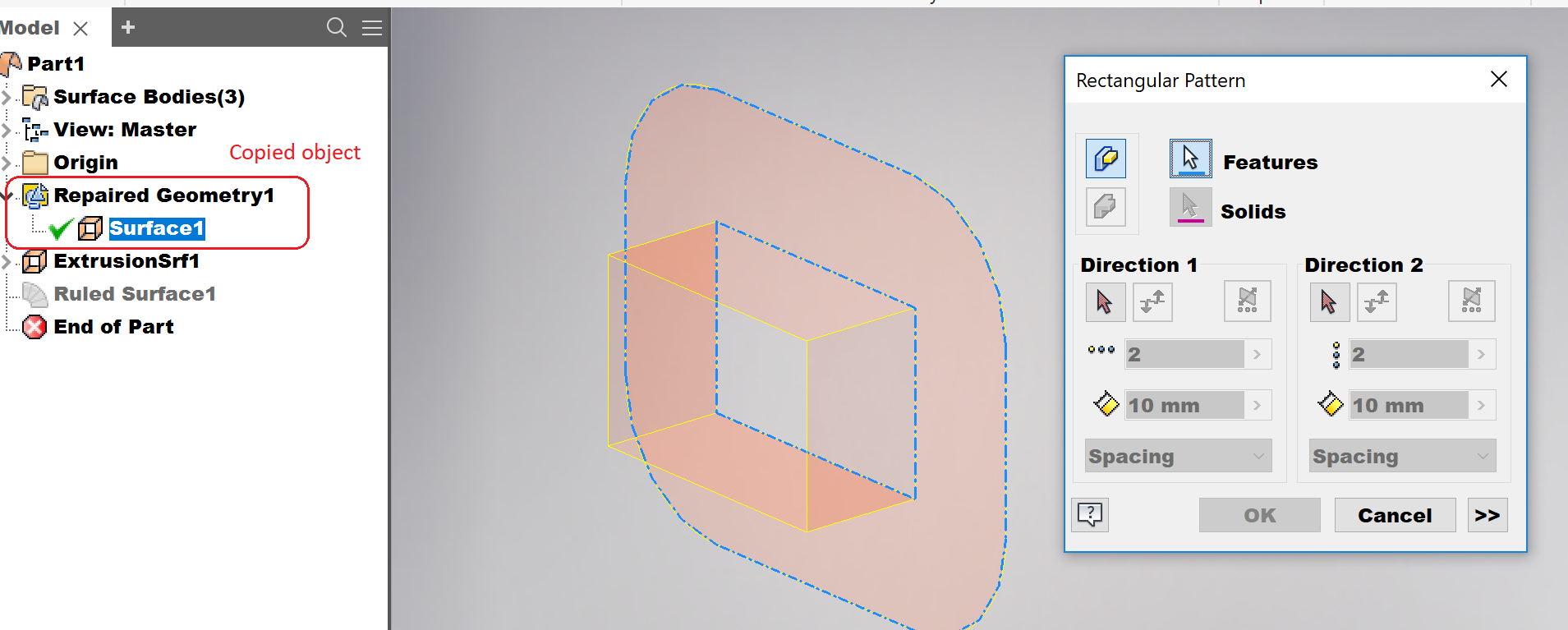Open Direction 1 Spacing dropdown
This screenshot has width=1568, height=630.
(1178, 456)
